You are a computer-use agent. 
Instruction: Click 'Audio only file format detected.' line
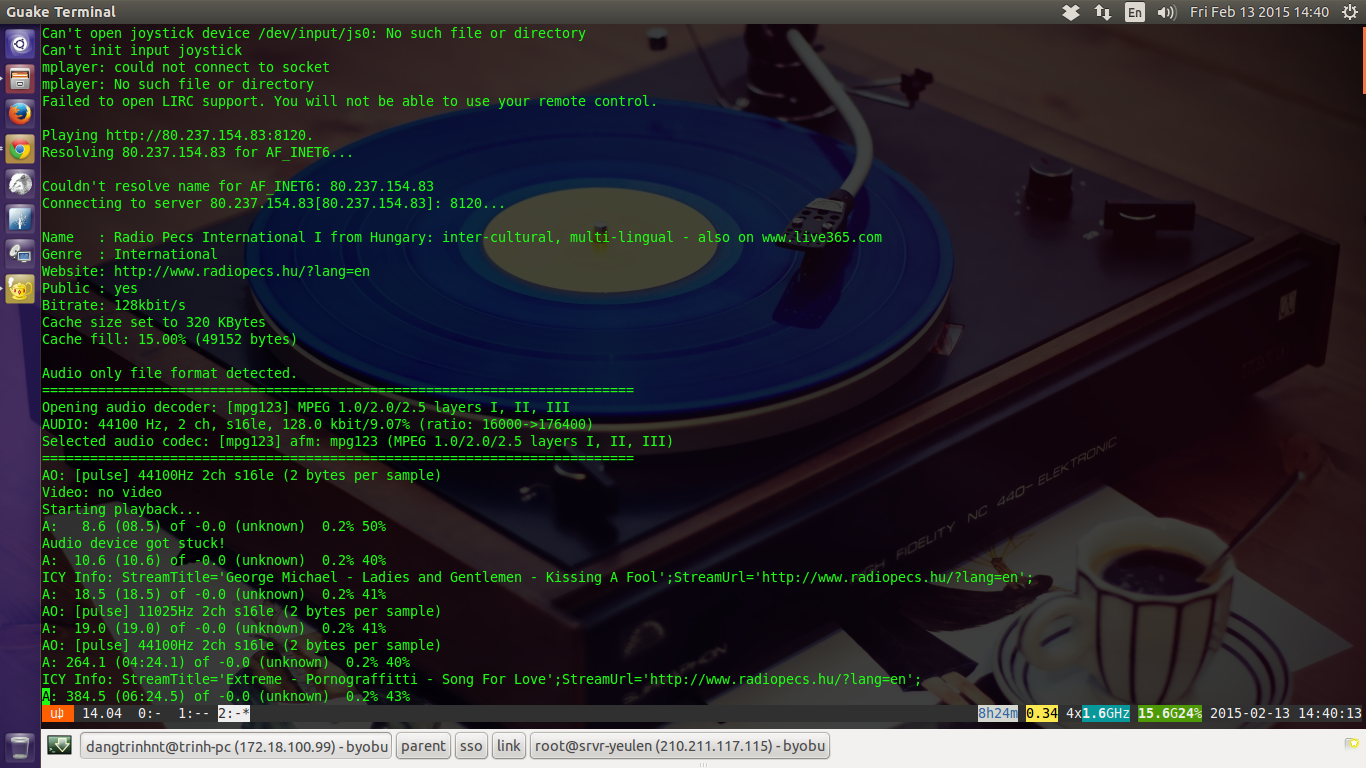point(170,373)
